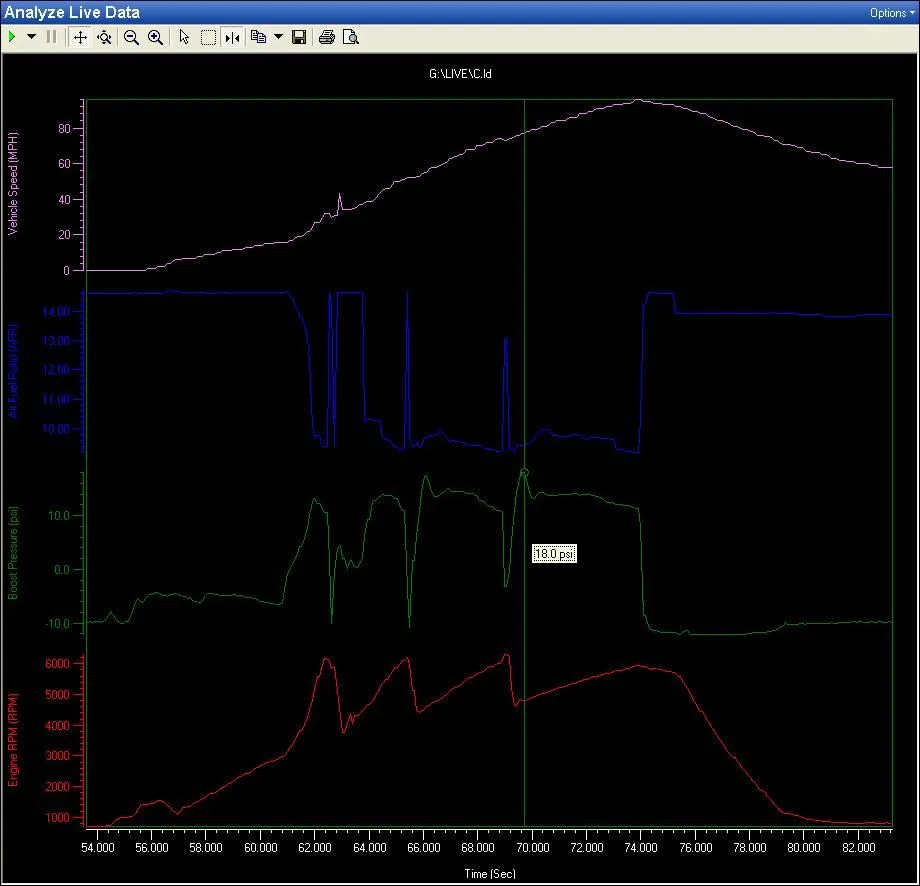
Task: Click the cursor marker on boost peak
Action: tap(524, 472)
